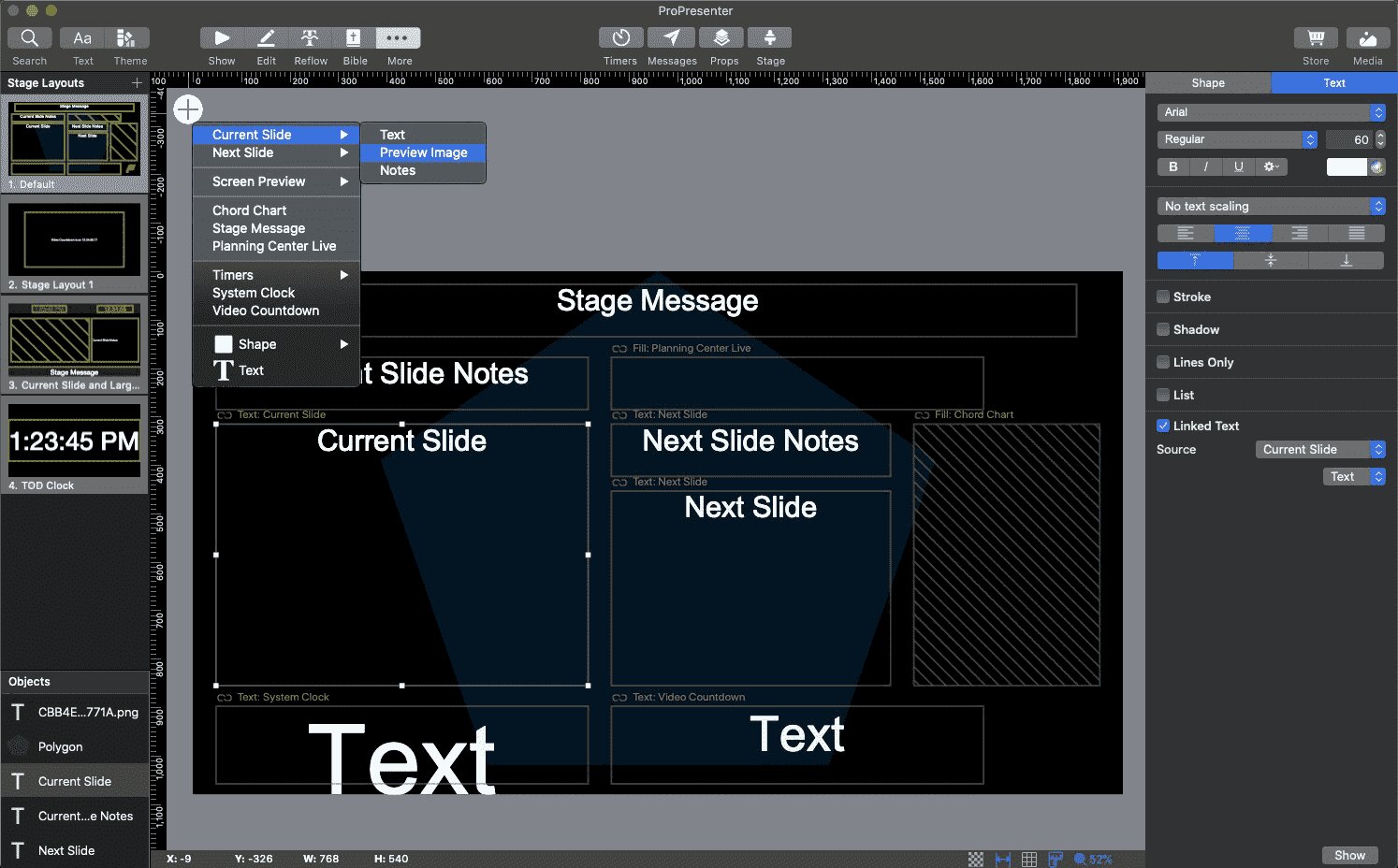Enable the Shadow checkbox
This screenshot has height=868, width=1398.
point(1163,329)
